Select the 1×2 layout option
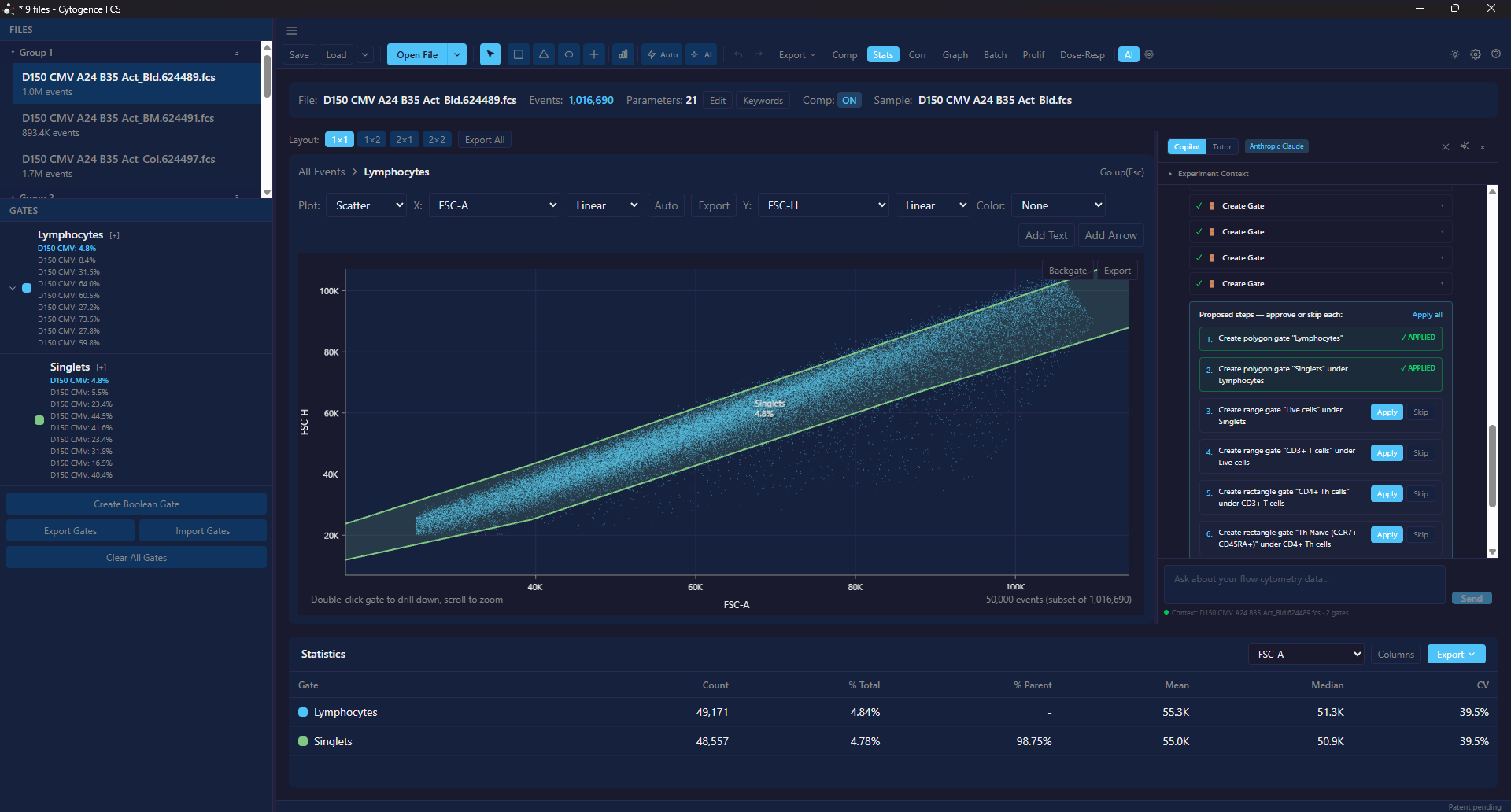The image size is (1511, 812). click(372, 139)
